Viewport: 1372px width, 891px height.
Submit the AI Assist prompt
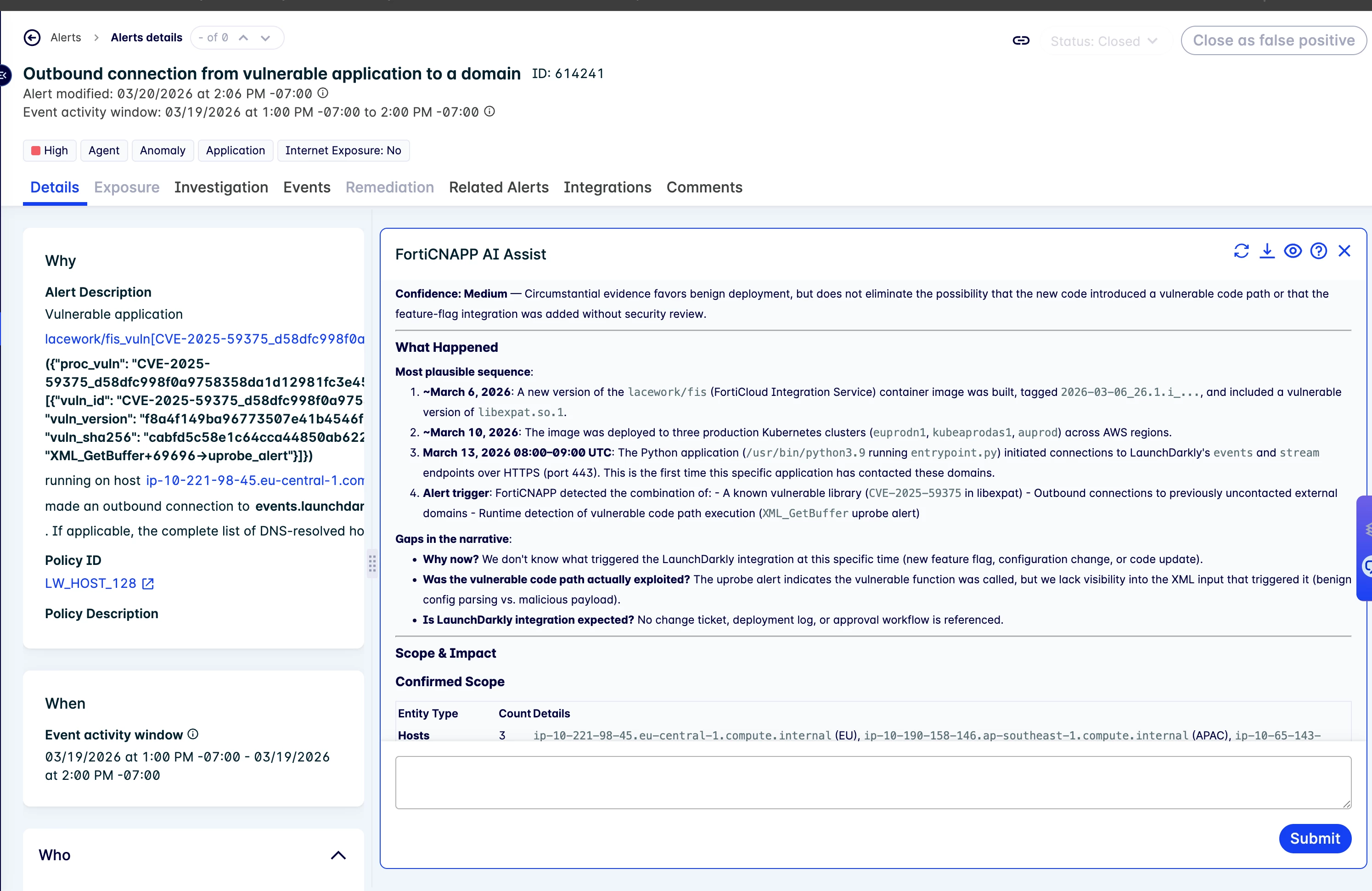pyautogui.click(x=1315, y=838)
